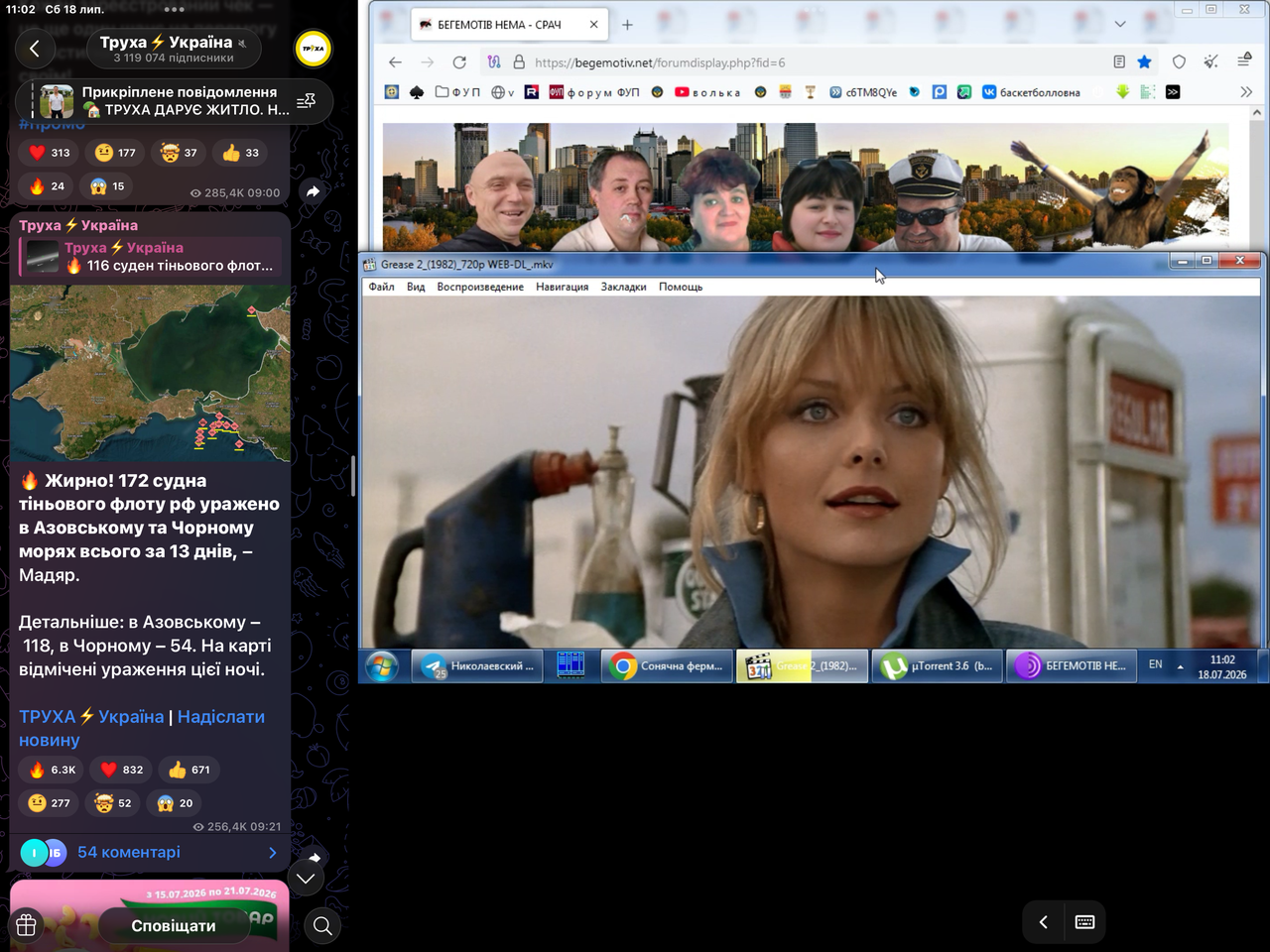Image resolution: width=1270 pixels, height=952 pixels.
Task: Toggle reader view in the address bar
Action: (1119, 61)
